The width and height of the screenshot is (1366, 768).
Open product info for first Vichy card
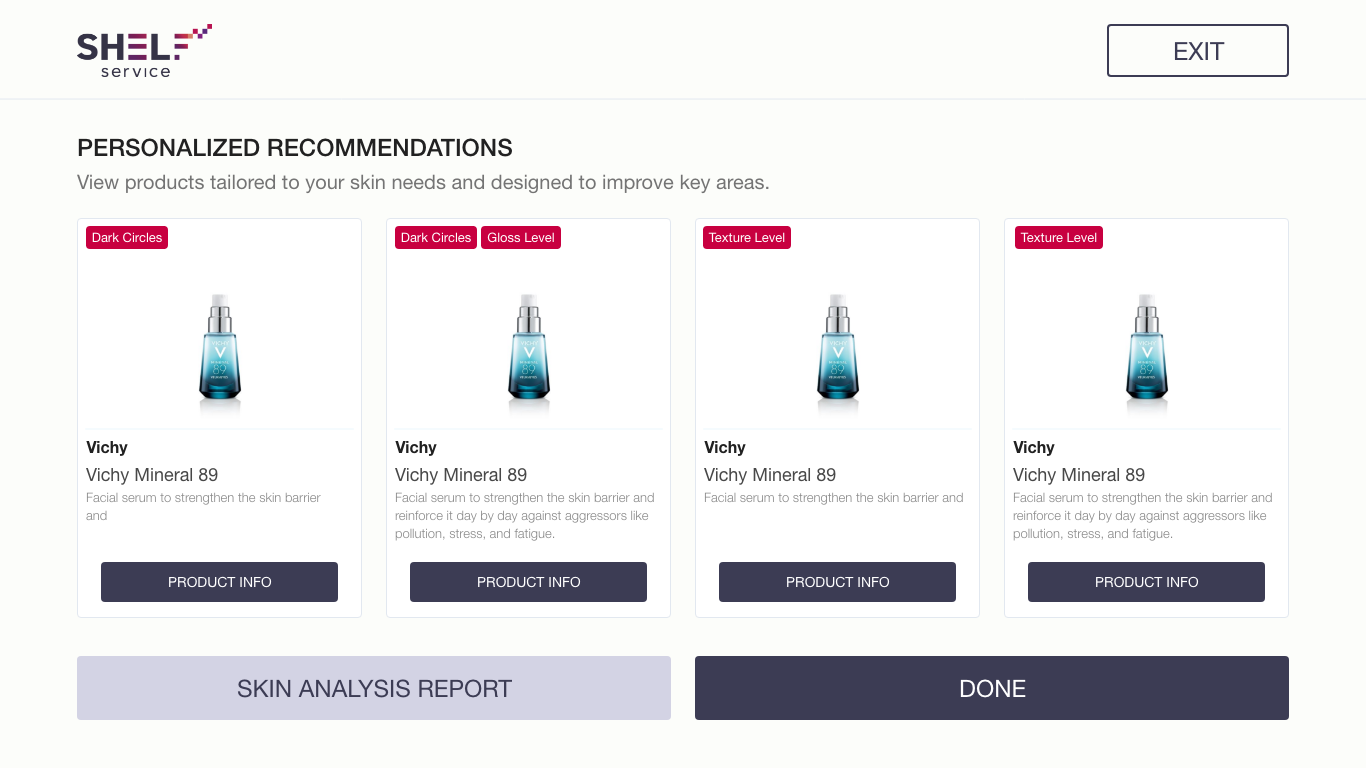(x=219, y=582)
